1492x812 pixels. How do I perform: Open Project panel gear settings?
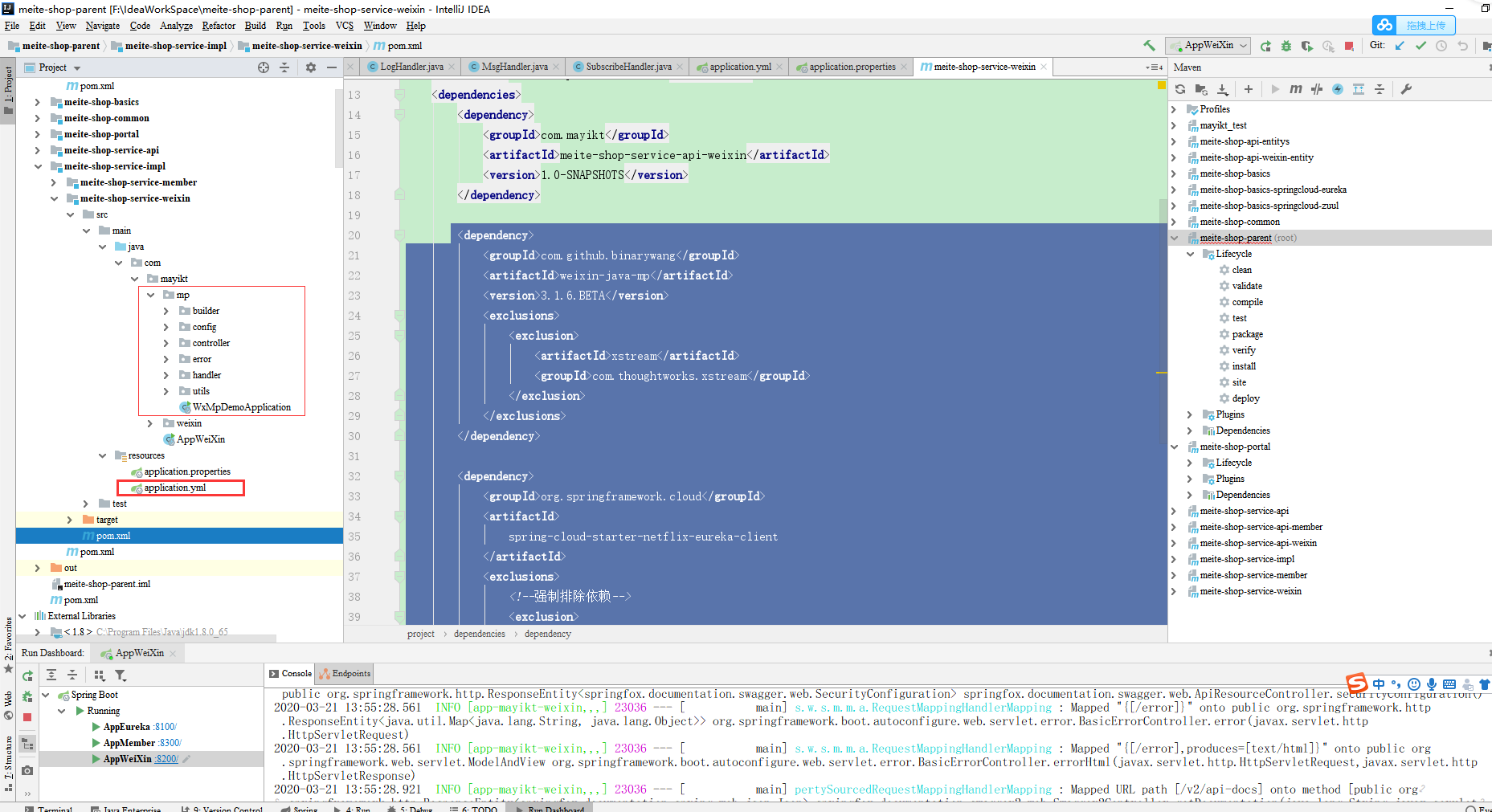point(311,67)
